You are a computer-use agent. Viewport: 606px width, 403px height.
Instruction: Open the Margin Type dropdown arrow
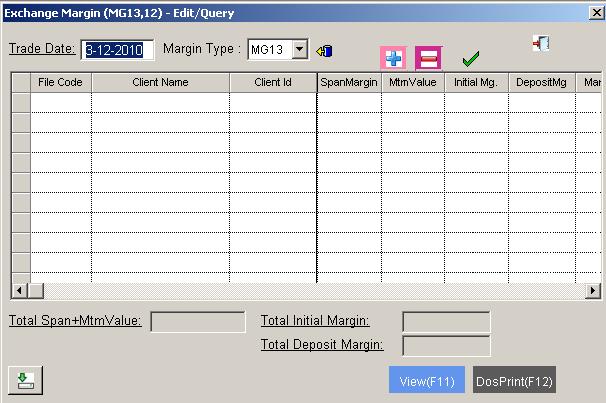point(299,49)
